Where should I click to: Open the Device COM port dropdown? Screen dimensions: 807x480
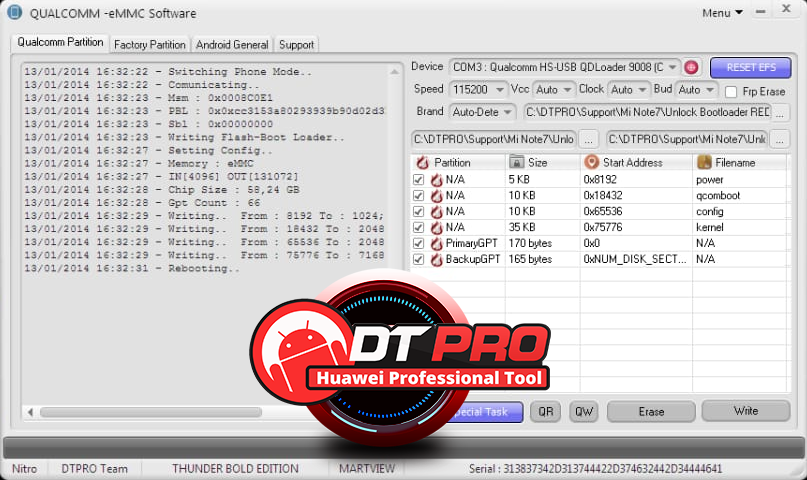click(672, 67)
